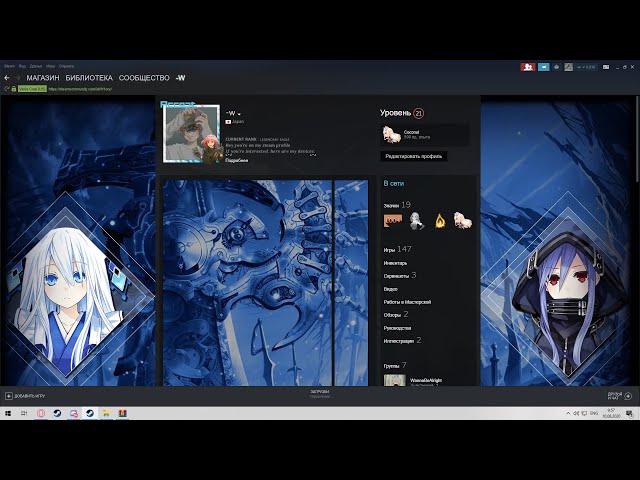Open the Значки 19 badges link
Viewport: 640px width, 480px height.
pyautogui.click(x=397, y=205)
